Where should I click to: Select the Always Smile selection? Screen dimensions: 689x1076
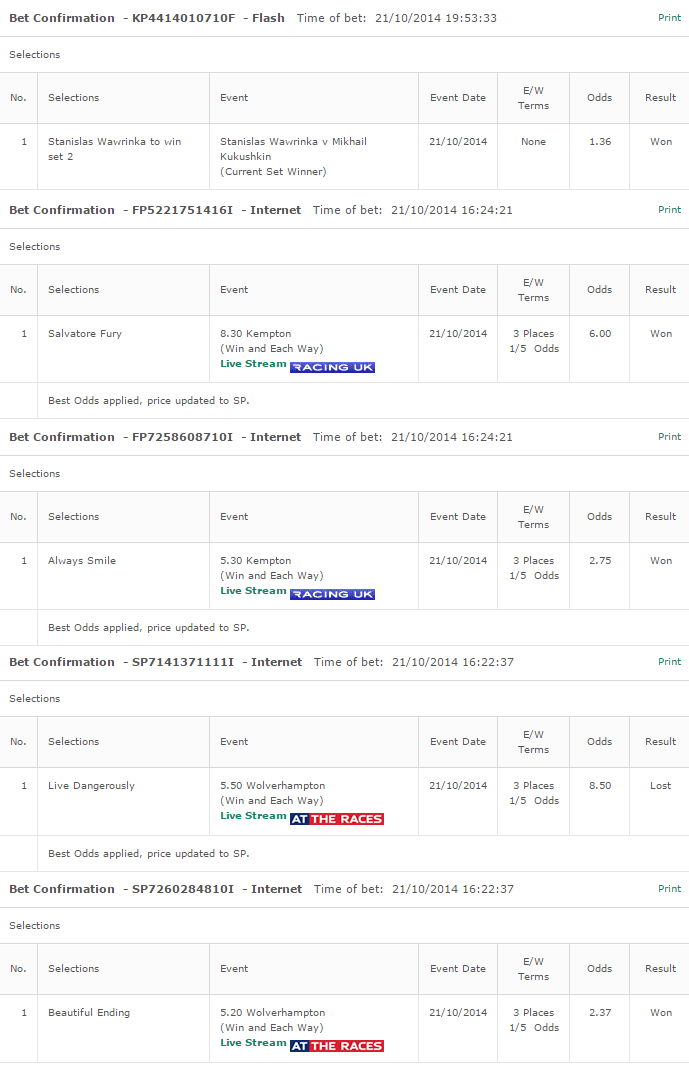point(82,561)
